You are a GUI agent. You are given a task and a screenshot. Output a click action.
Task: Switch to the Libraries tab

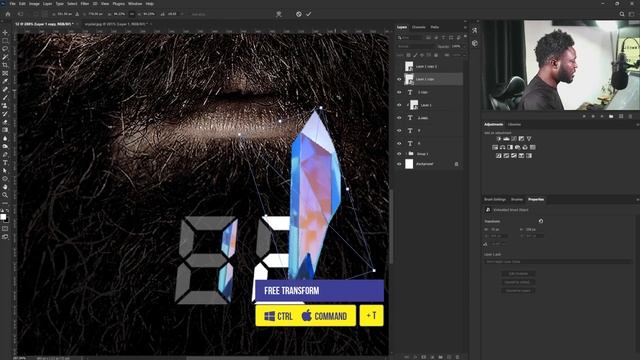coord(514,124)
